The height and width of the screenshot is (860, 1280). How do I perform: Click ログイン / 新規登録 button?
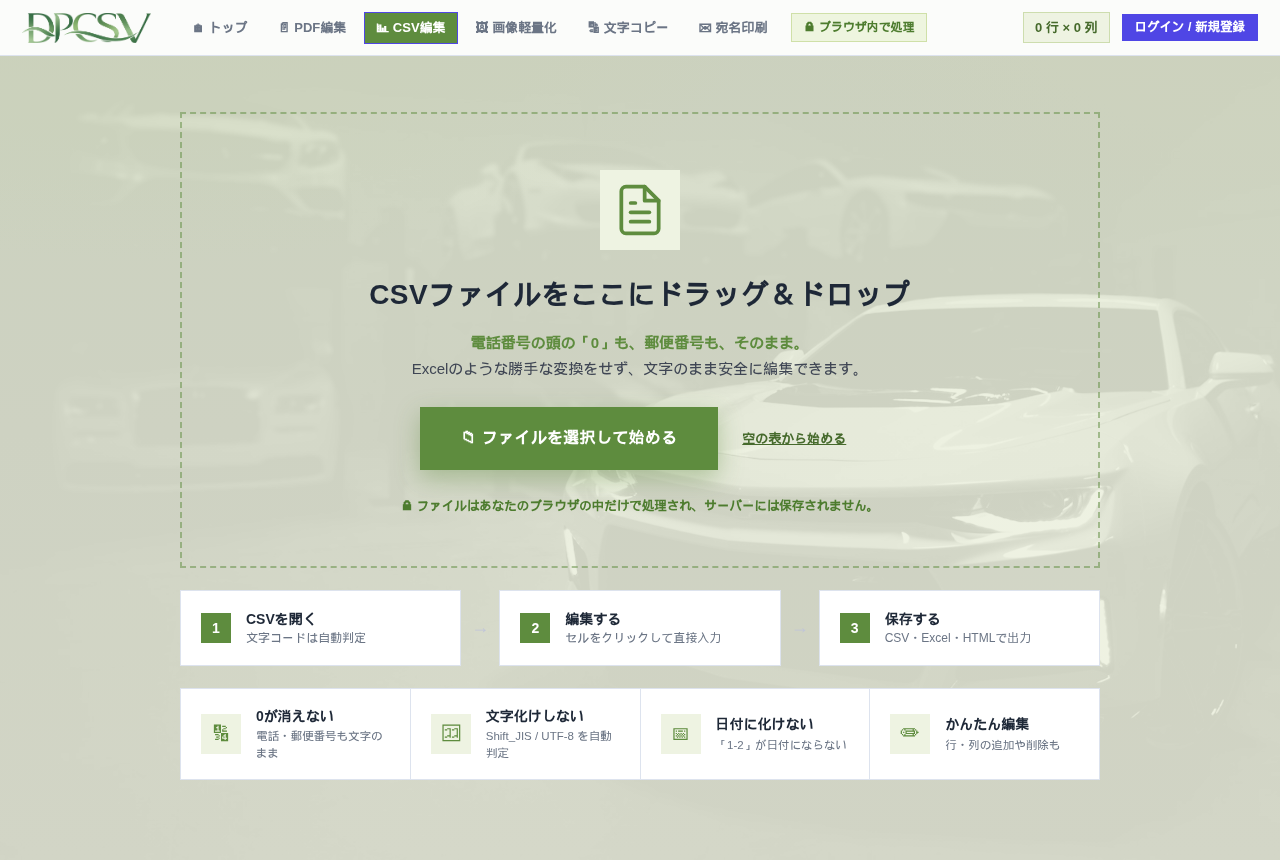pos(1190,27)
